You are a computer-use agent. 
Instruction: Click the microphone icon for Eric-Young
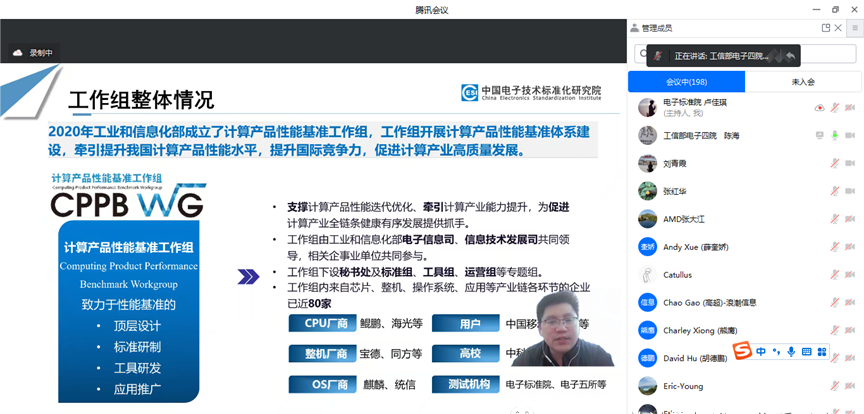tap(835, 386)
